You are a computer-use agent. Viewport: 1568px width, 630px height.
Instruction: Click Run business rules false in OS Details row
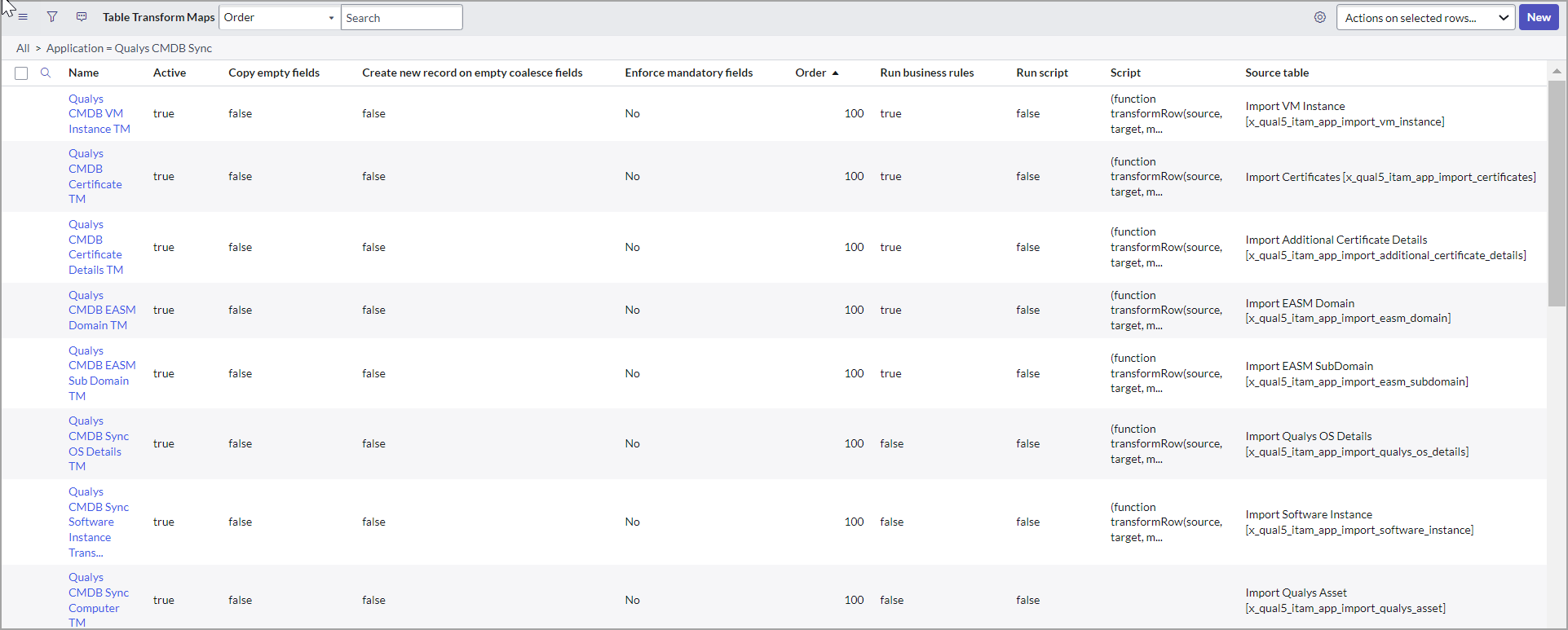pos(892,443)
